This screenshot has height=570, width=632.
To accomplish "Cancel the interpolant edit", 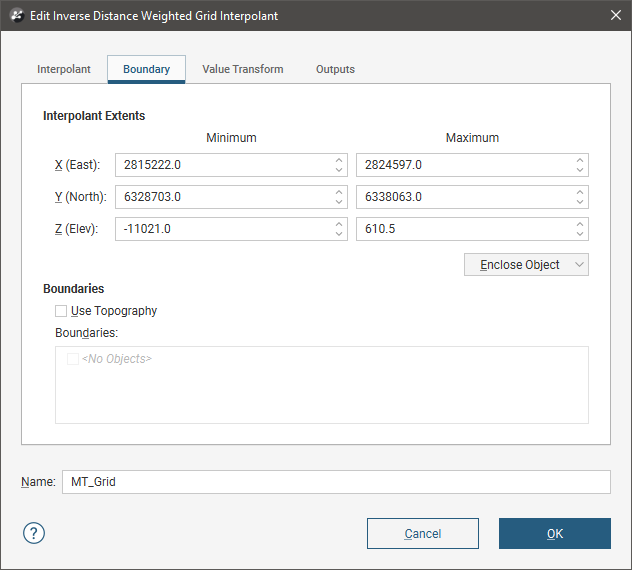I will tap(423, 534).
